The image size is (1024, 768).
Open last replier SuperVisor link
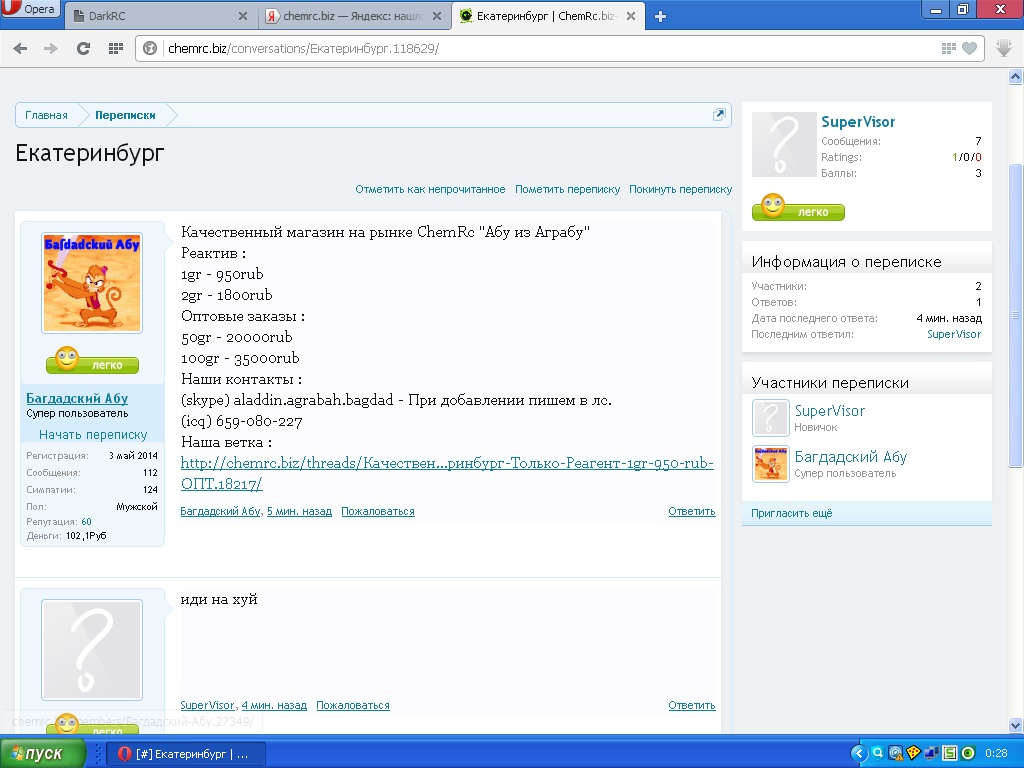click(x=953, y=334)
